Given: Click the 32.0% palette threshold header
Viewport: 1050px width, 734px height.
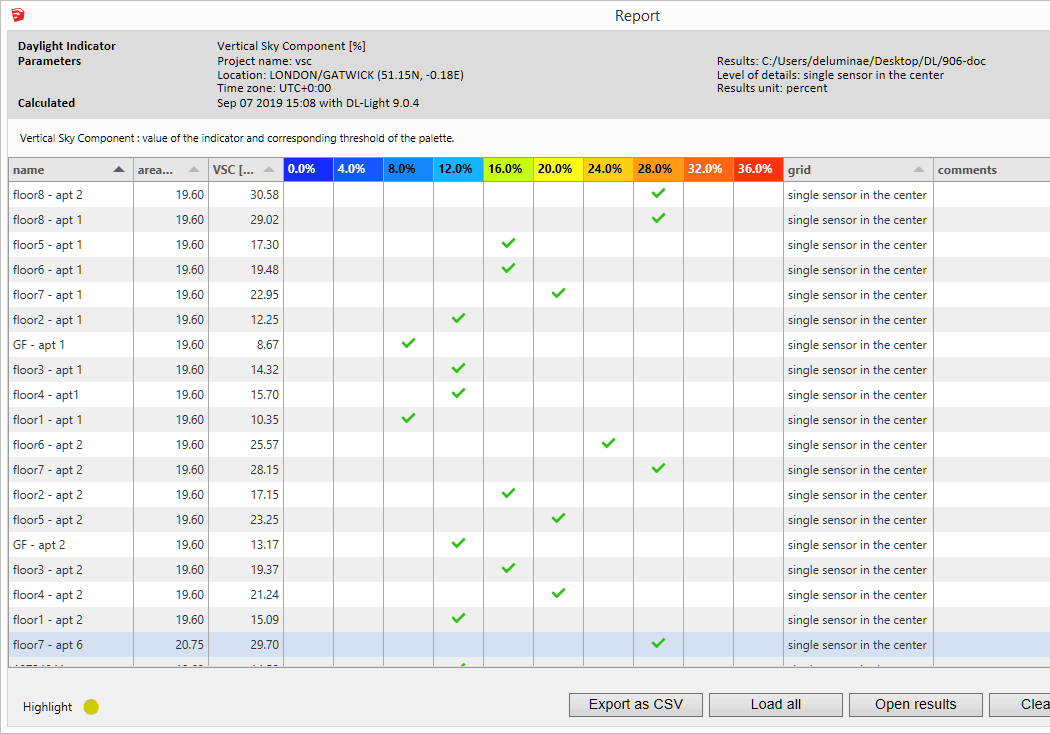Looking at the screenshot, I should tap(708, 169).
